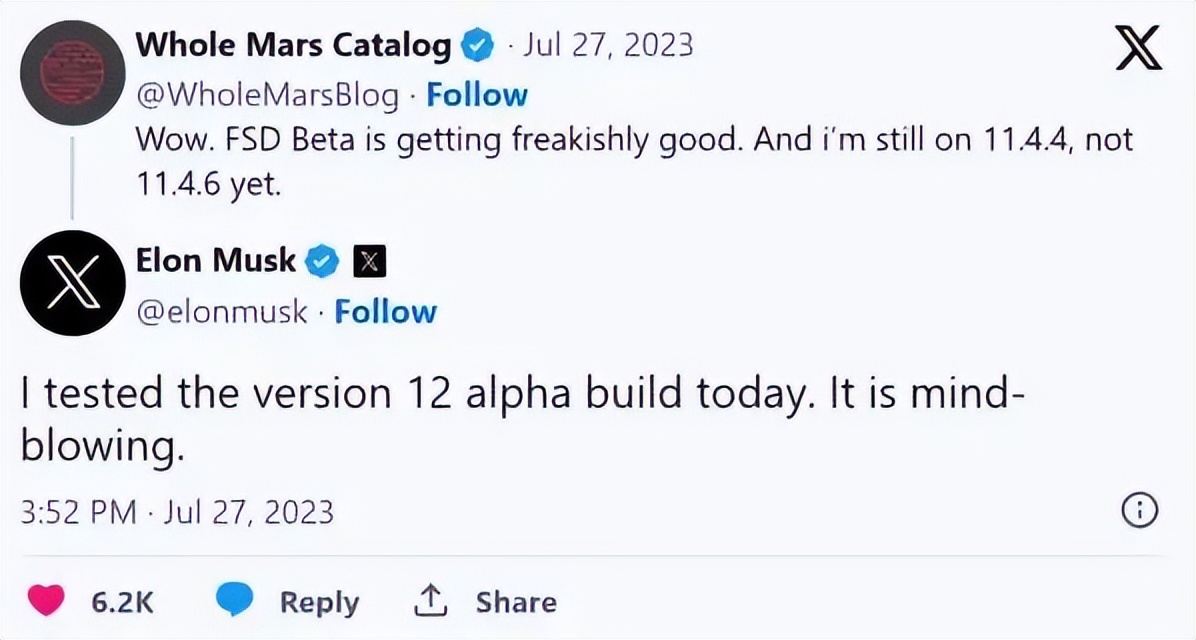Click the X affiliate badge beside Elon Musk's name
Image resolution: width=1196 pixels, height=640 pixels.
(x=369, y=260)
